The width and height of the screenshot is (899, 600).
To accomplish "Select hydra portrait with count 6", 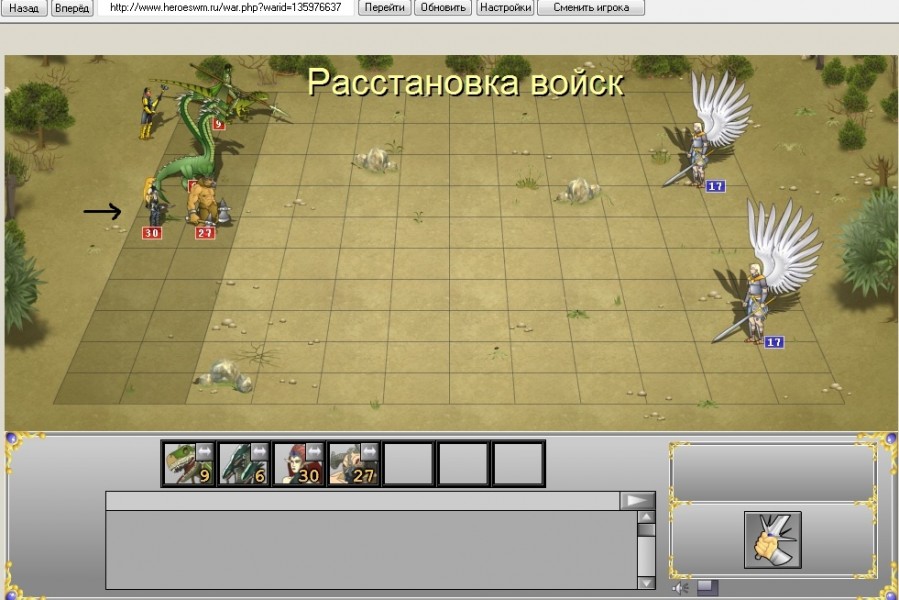I will pyautogui.click(x=243, y=463).
